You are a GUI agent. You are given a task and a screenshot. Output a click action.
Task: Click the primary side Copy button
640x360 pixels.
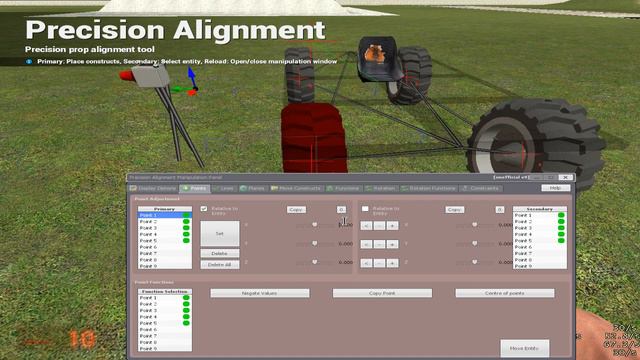[x=296, y=209]
